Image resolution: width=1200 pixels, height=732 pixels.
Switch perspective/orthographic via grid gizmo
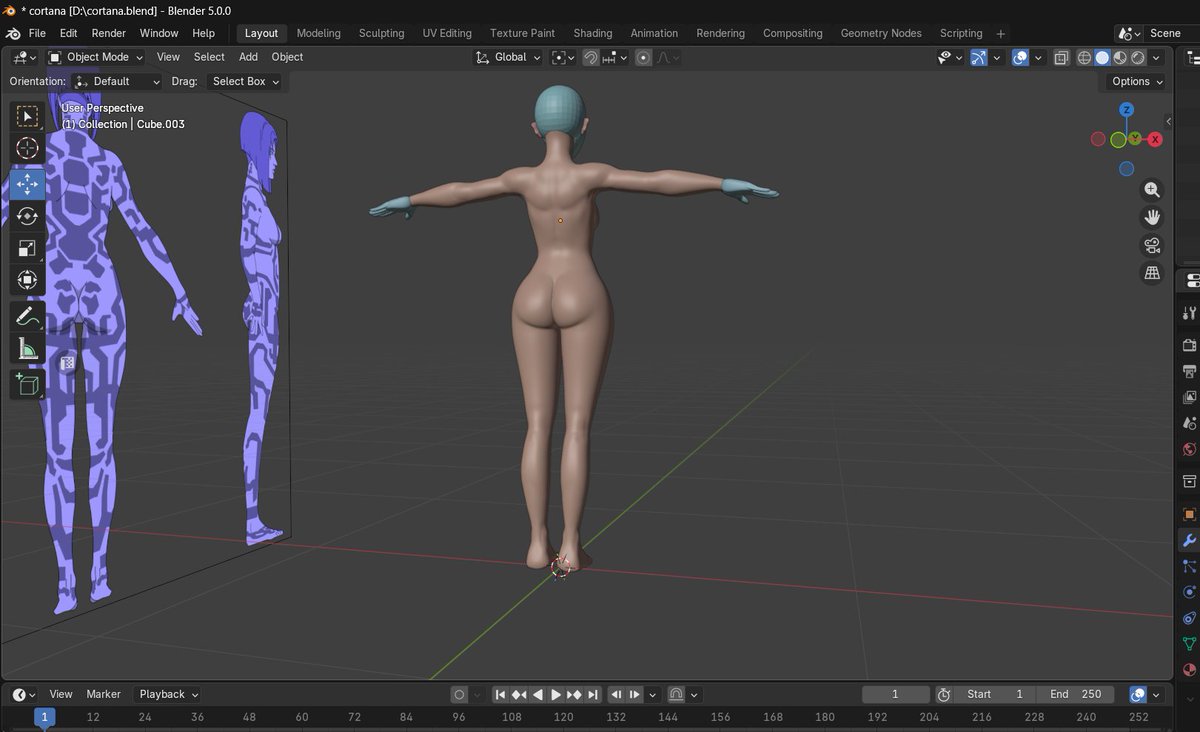pos(1152,272)
